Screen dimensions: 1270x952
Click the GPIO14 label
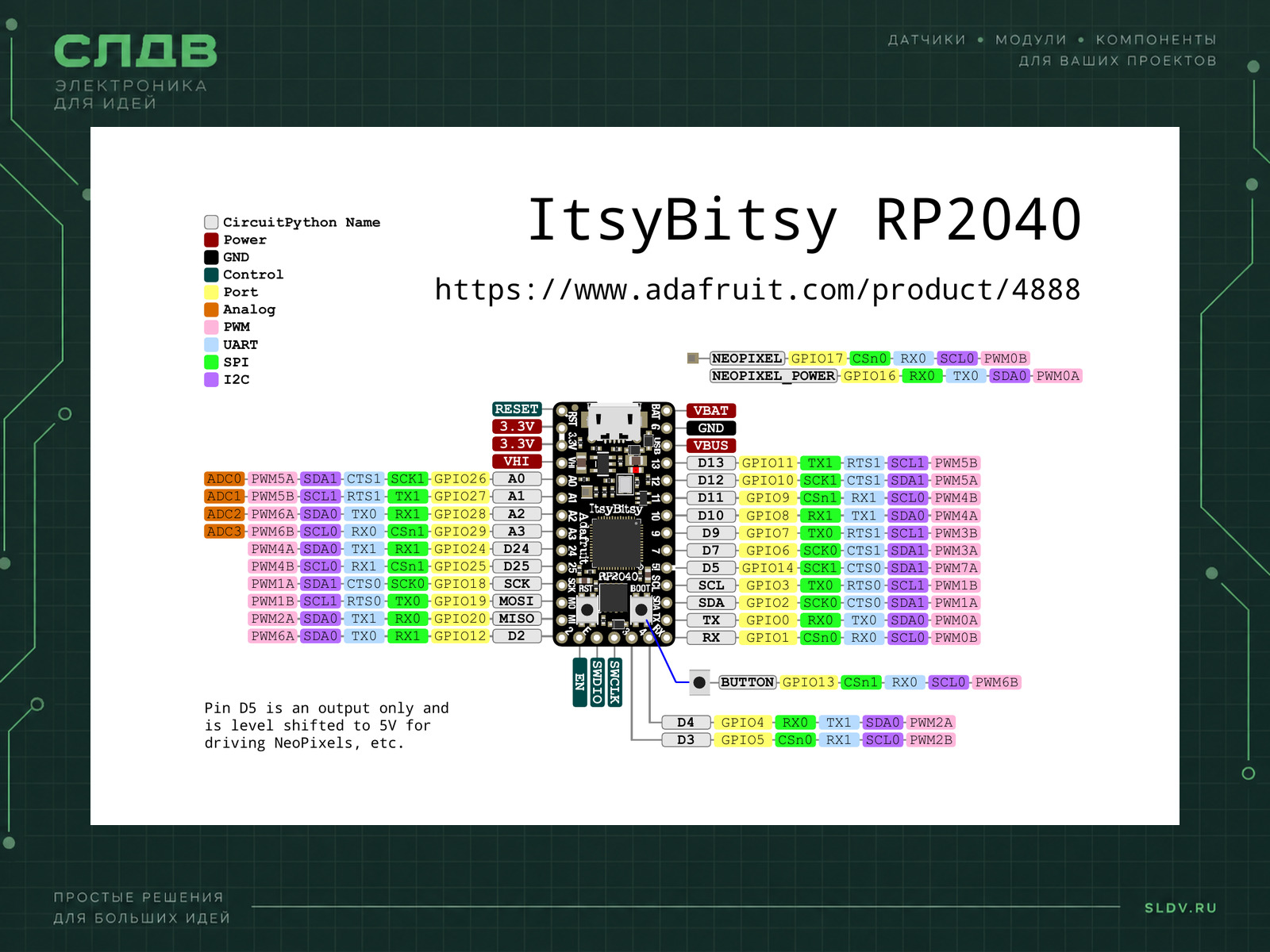[768, 568]
